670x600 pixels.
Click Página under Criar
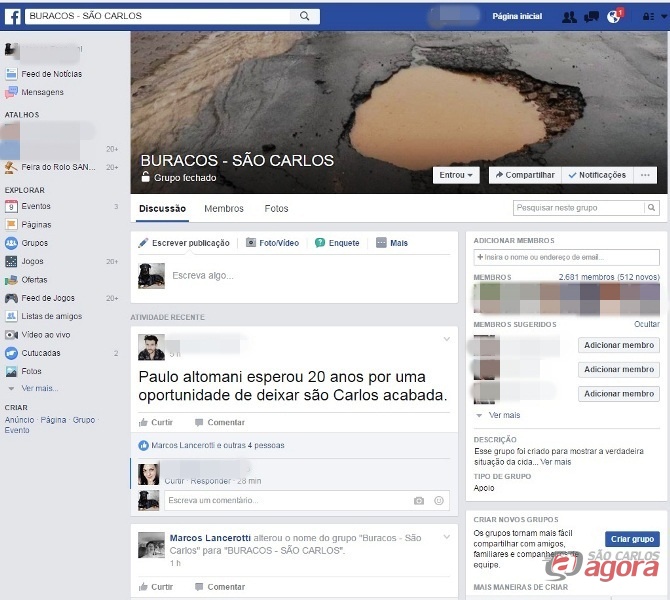click(53, 420)
